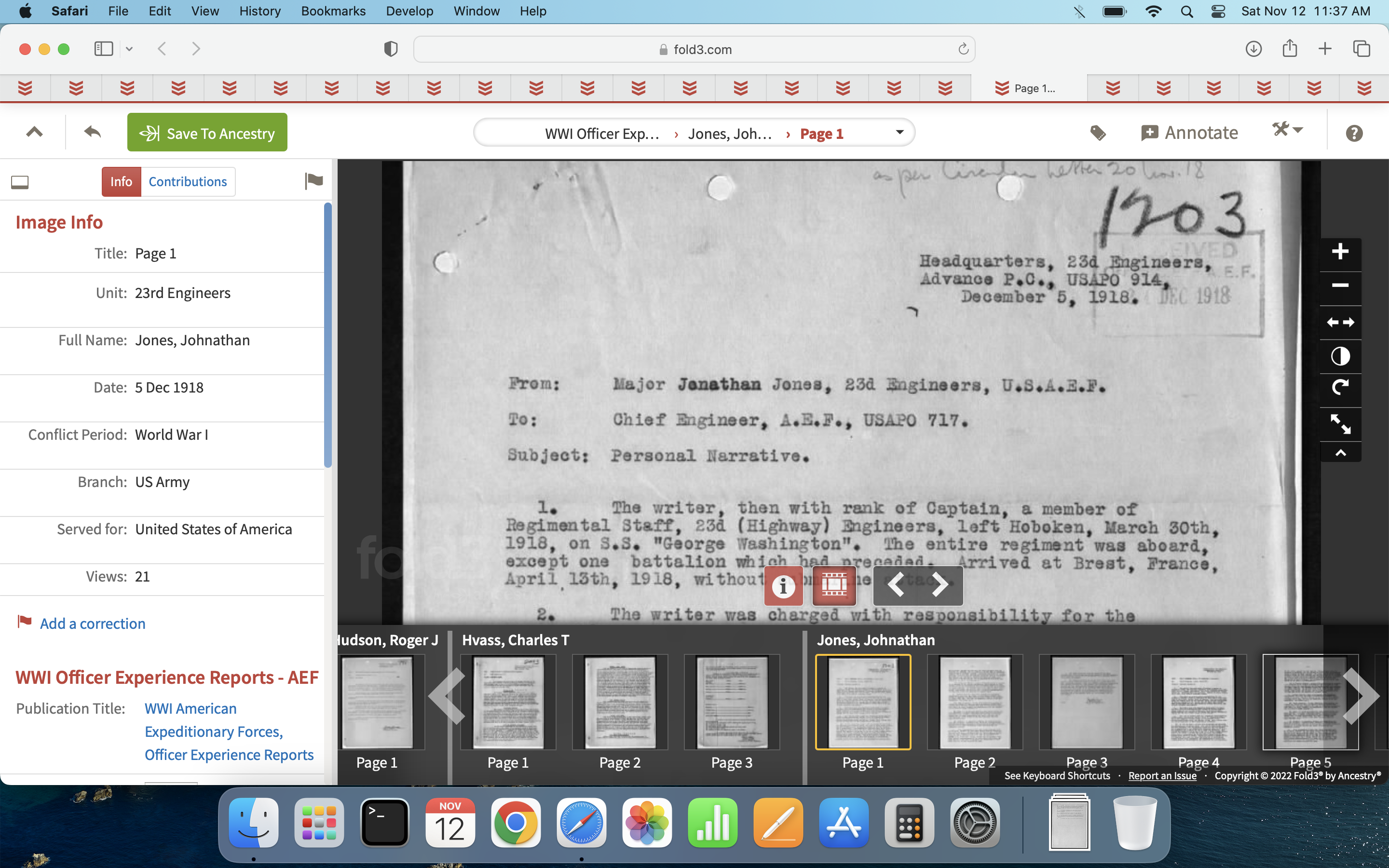Image resolution: width=1389 pixels, height=868 pixels.
Task: Toggle the image info circle button
Action: tap(783, 585)
